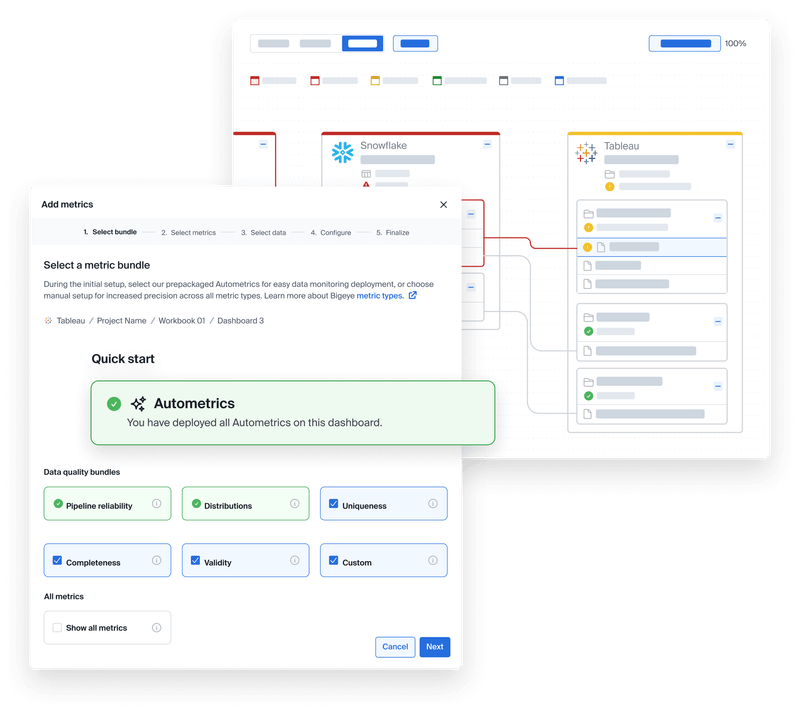
Task: Select step 2. Select metrics
Action: (x=186, y=231)
